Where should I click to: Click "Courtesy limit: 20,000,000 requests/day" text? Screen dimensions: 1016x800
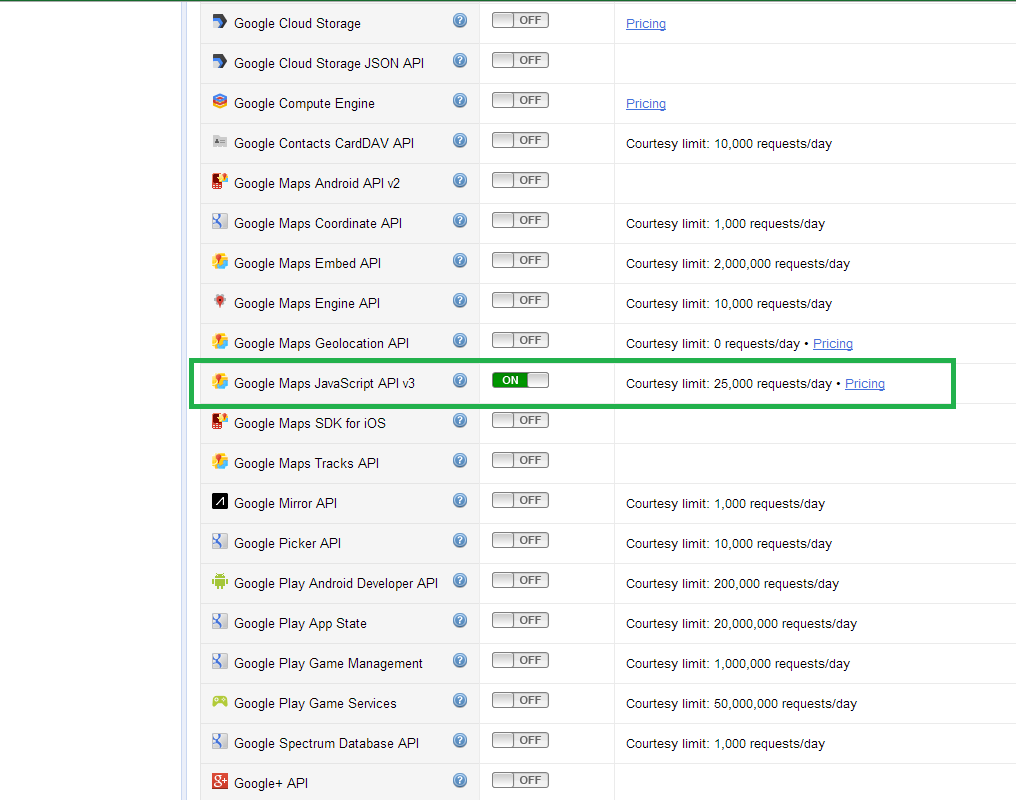click(x=741, y=624)
